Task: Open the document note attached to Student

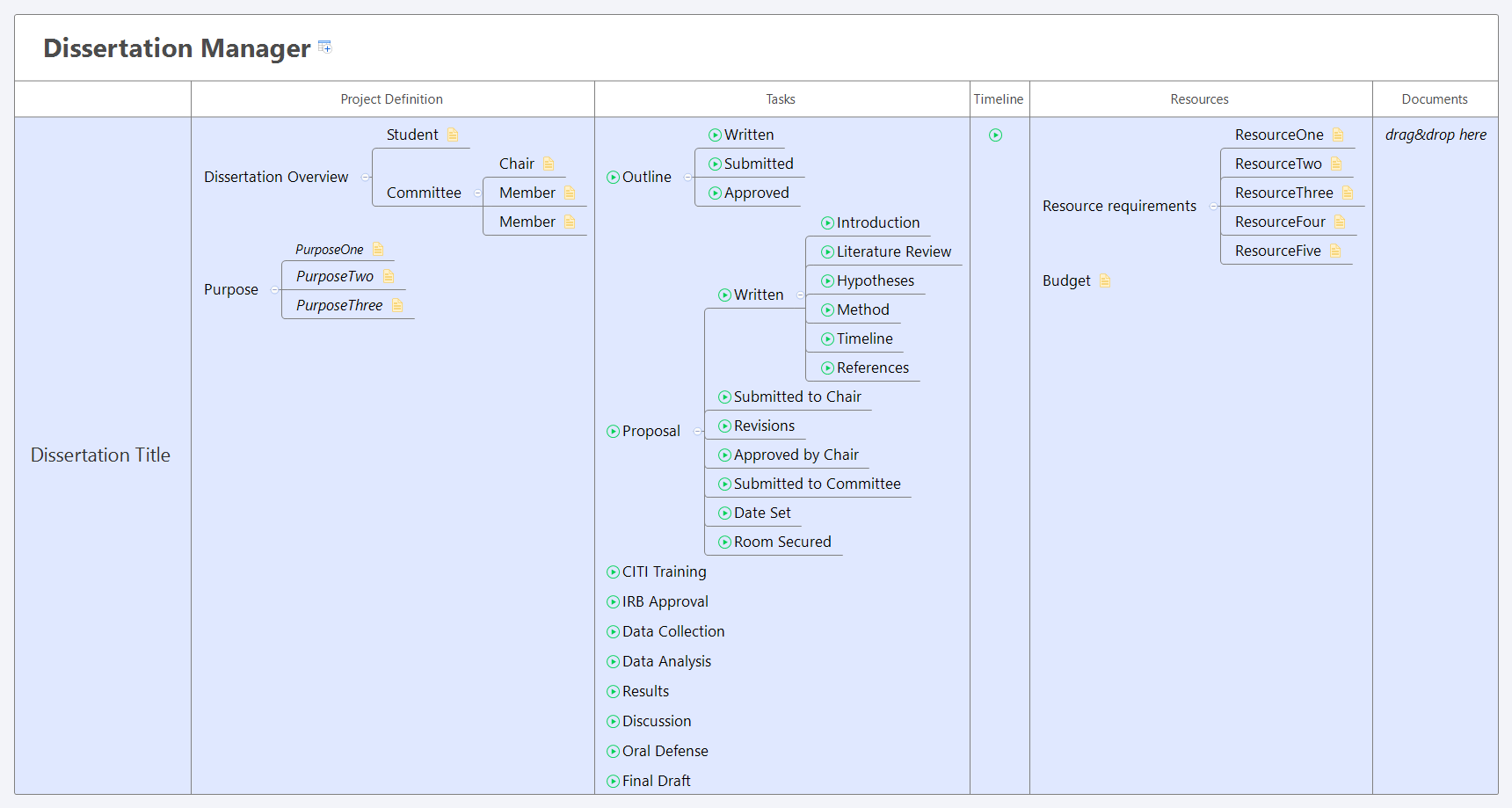Action: click(x=453, y=135)
